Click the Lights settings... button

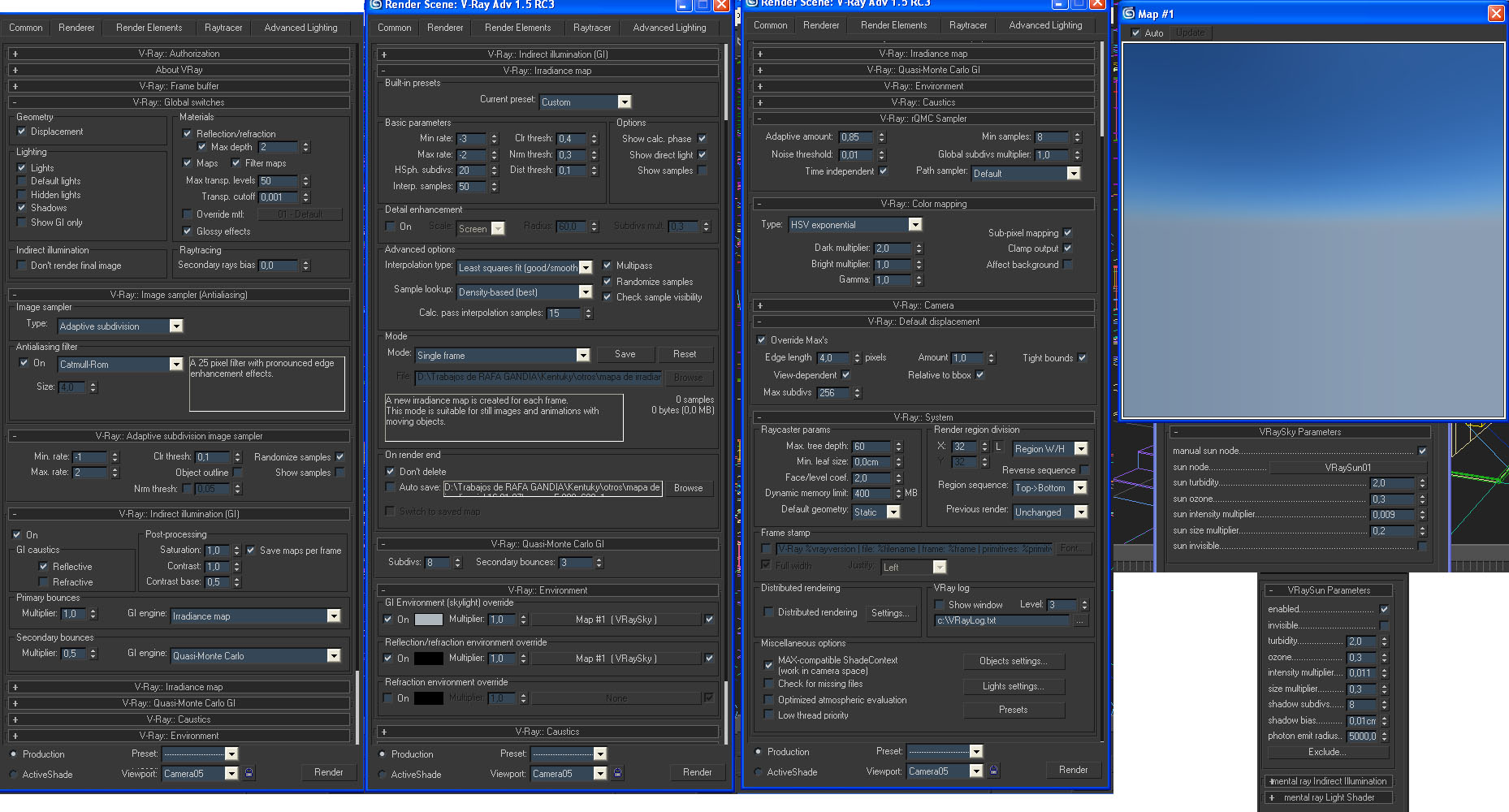click(1014, 686)
